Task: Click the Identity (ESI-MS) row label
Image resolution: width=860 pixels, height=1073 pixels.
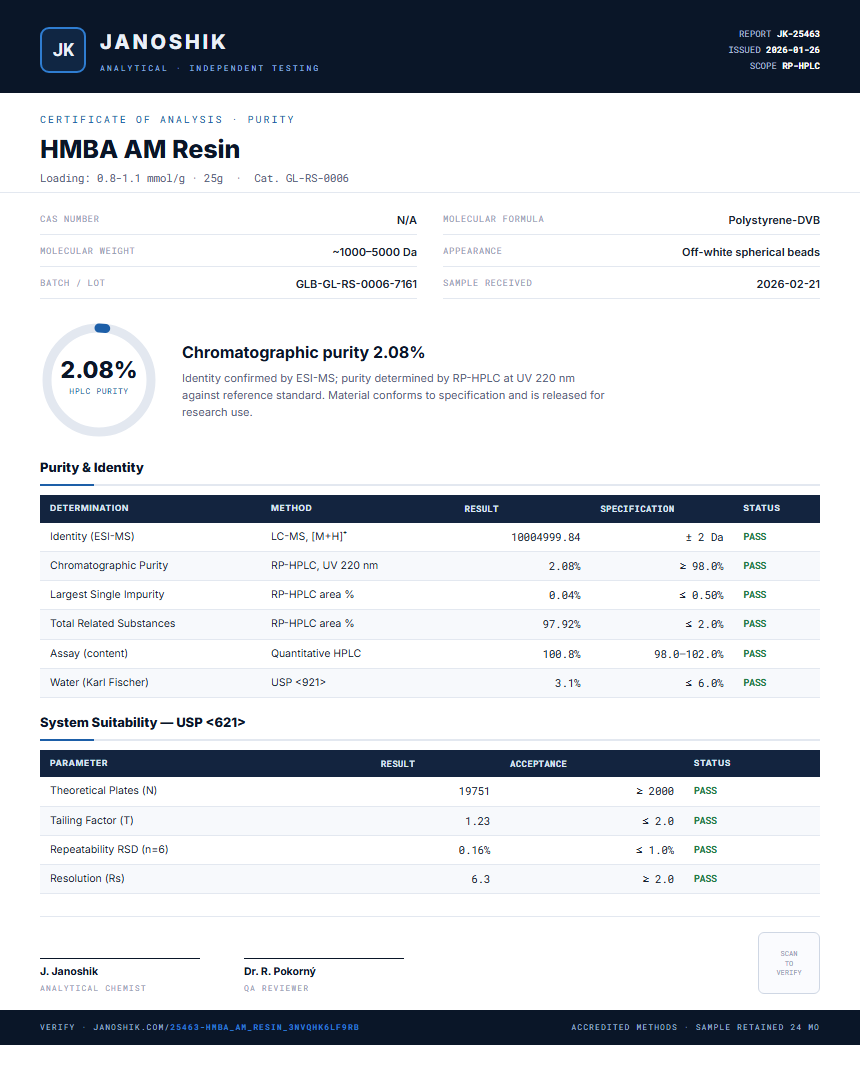Action: [x=92, y=536]
